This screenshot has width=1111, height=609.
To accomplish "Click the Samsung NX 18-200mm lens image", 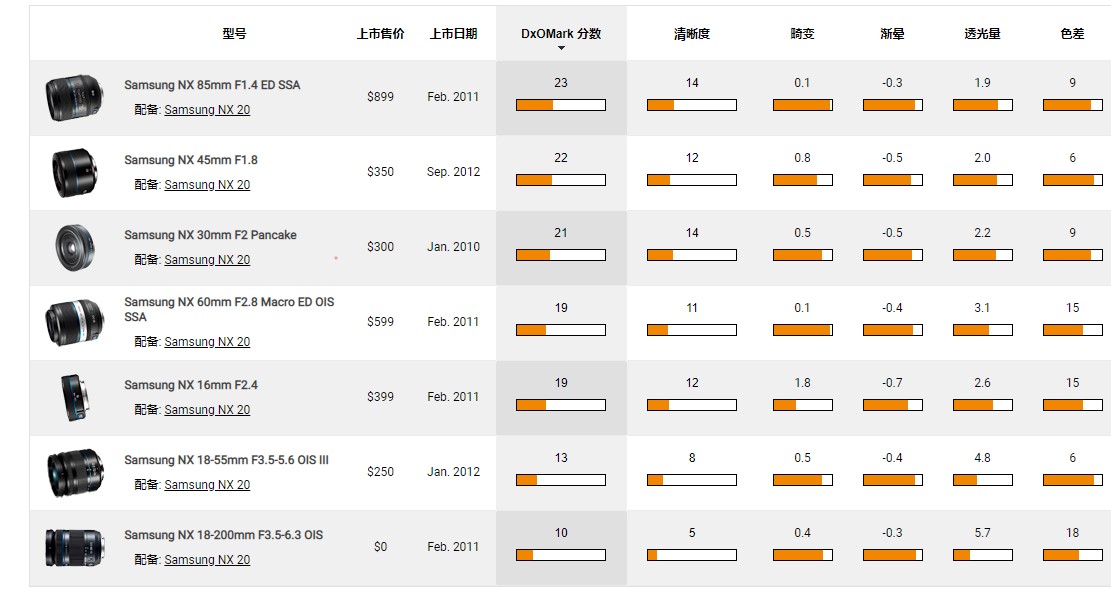I will click(x=74, y=547).
